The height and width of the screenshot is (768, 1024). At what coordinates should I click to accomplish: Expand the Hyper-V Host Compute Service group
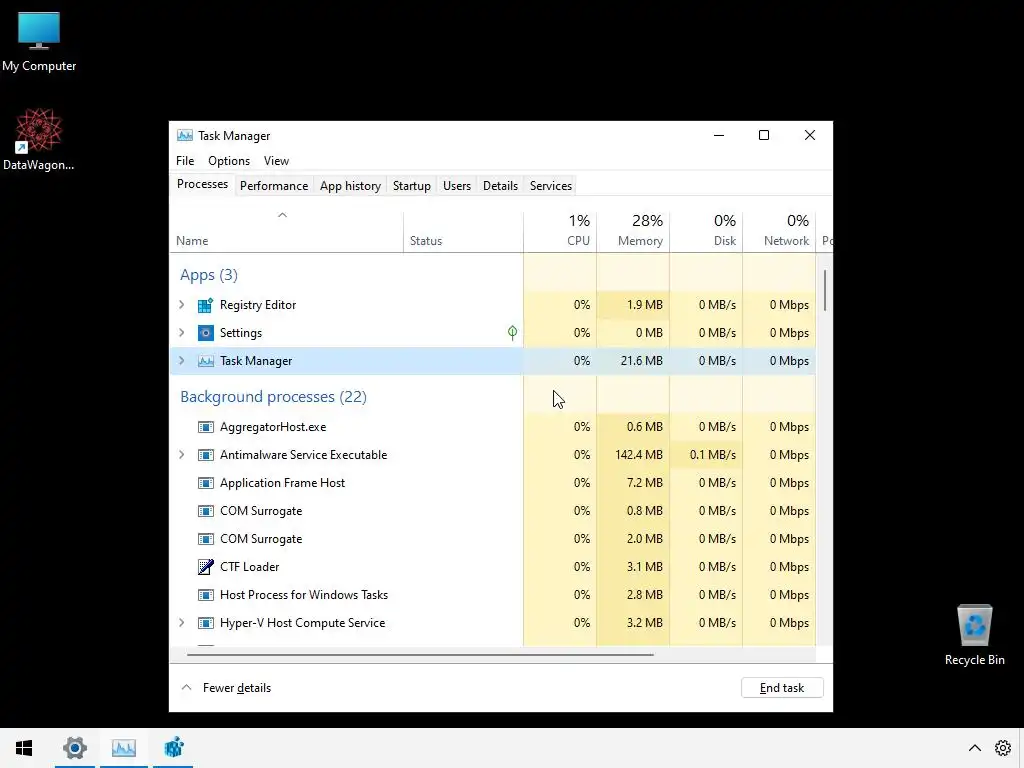(182, 623)
